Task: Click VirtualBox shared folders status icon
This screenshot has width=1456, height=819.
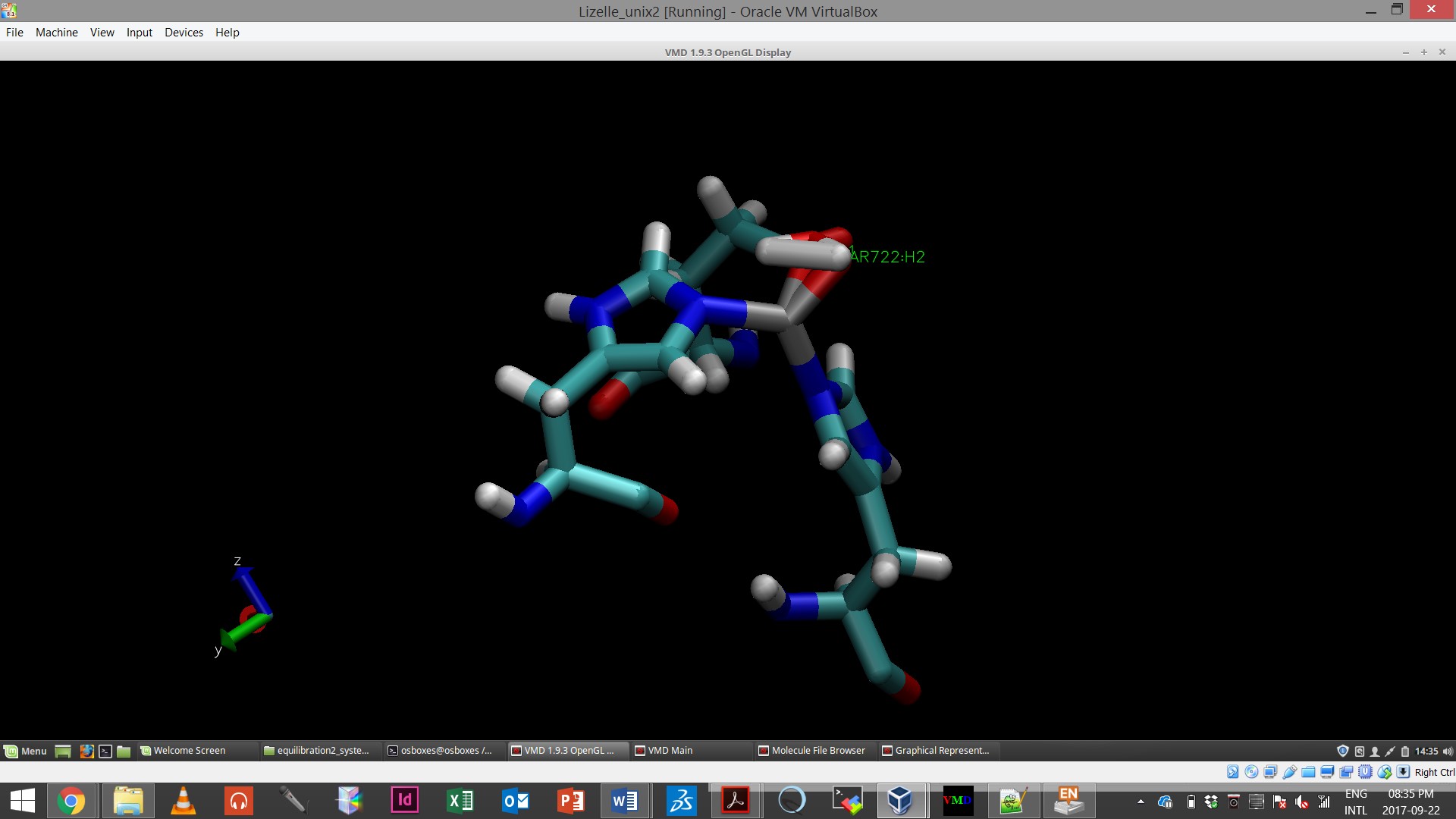Action: point(1308,772)
